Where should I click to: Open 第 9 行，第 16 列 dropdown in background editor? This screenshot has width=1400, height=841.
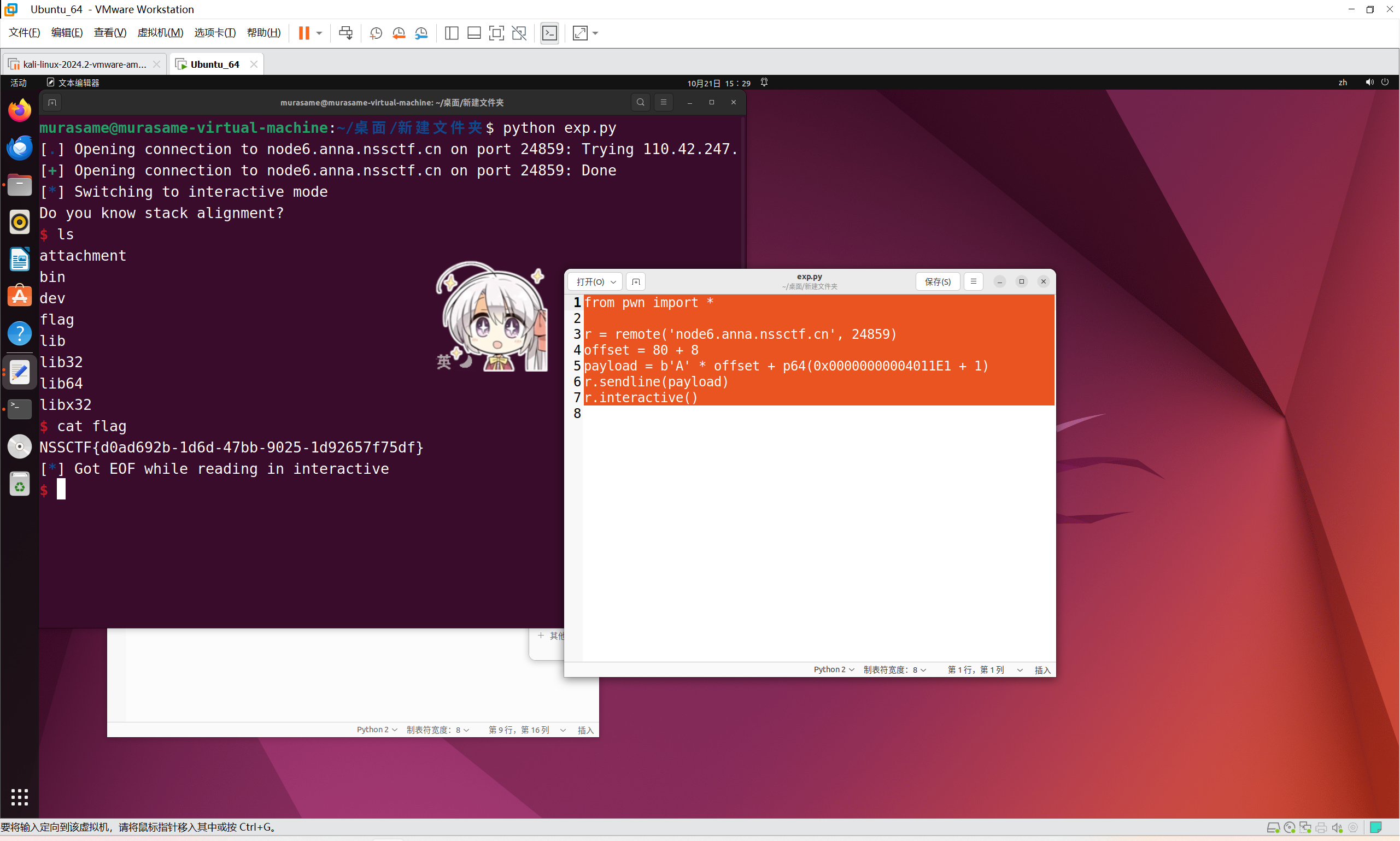[x=527, y=730]
